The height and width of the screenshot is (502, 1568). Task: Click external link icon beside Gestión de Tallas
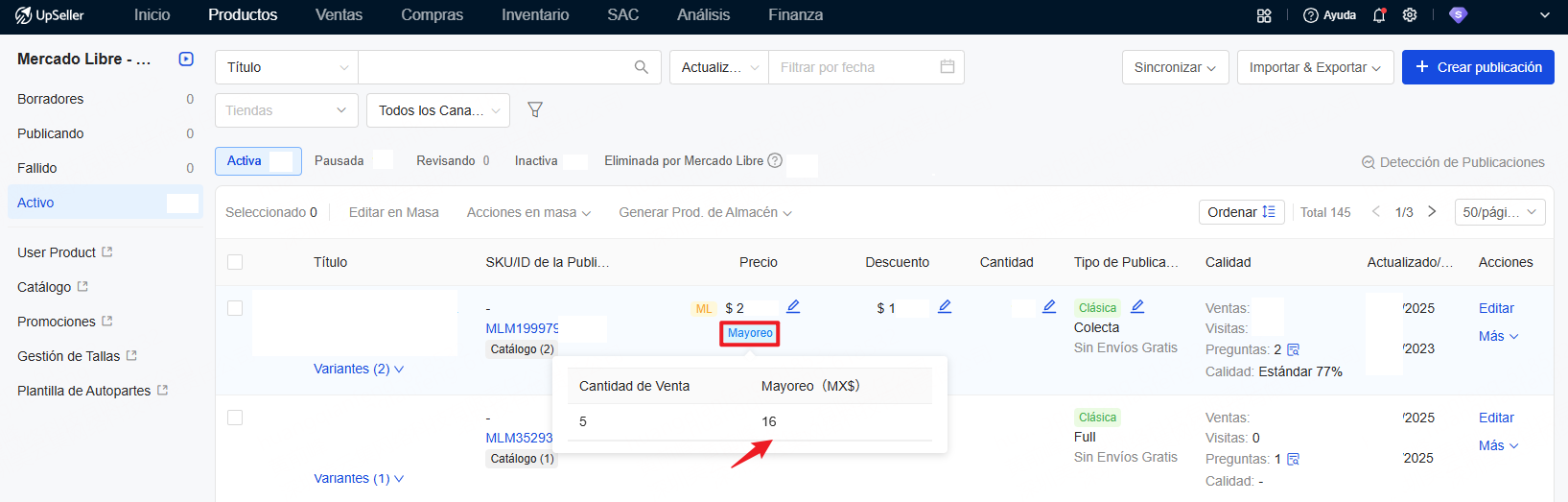click(x=131, y=355)
